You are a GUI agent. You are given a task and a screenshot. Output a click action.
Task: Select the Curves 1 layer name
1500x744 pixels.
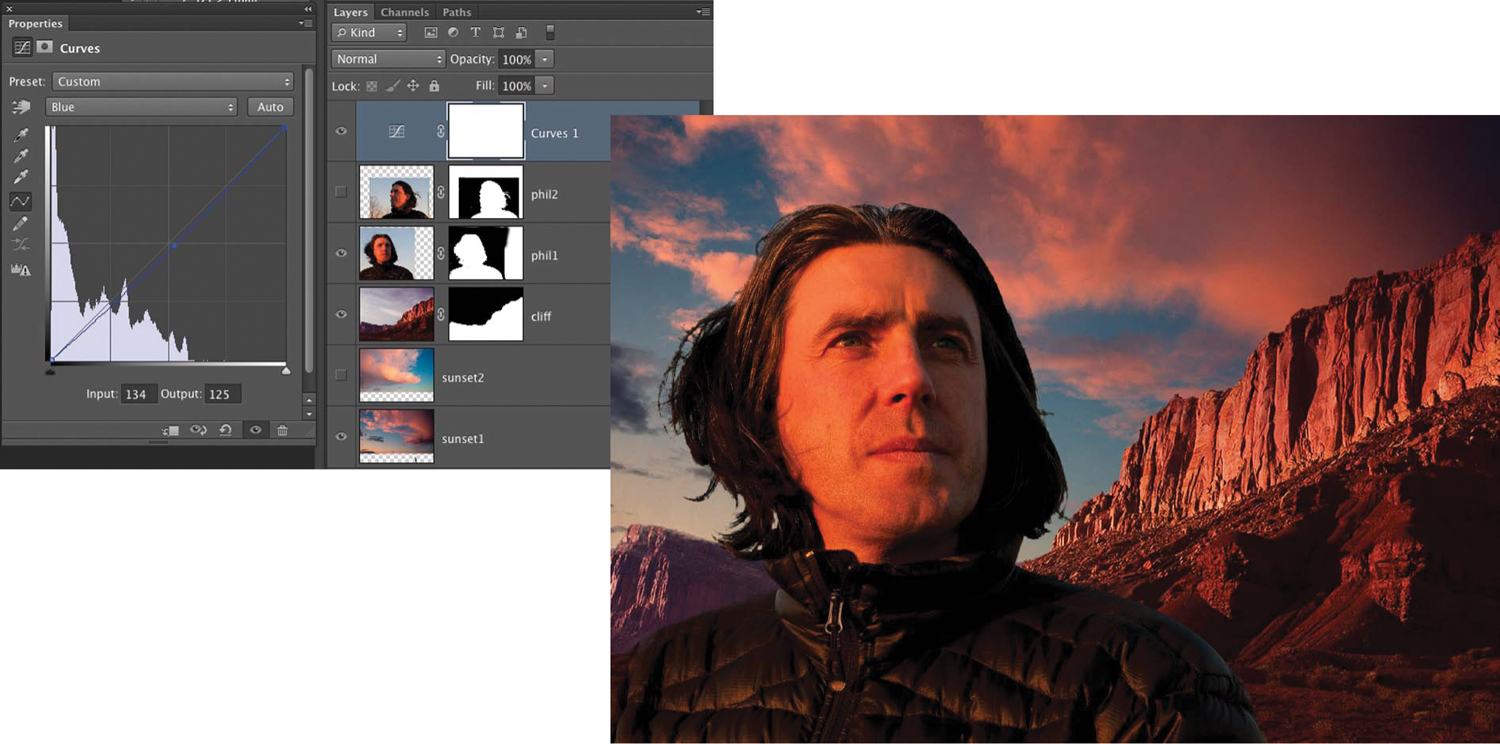[x=554, y=133]
